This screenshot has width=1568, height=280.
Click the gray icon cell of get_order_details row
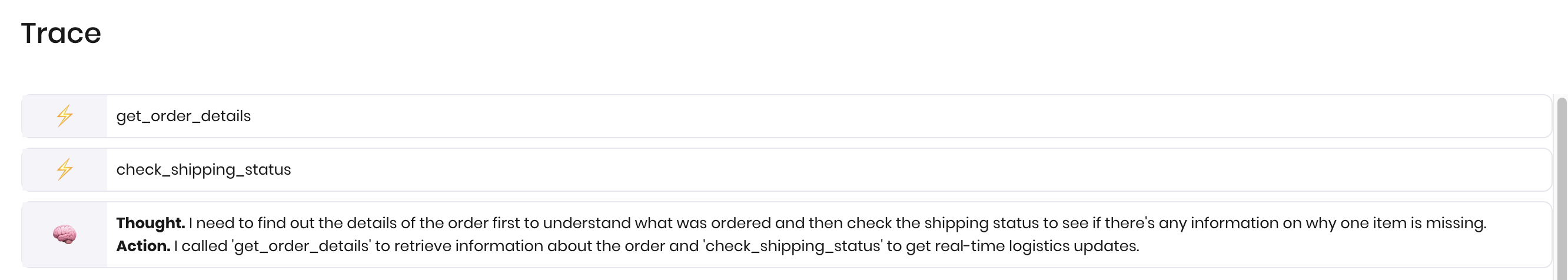(x=65, y=116)
